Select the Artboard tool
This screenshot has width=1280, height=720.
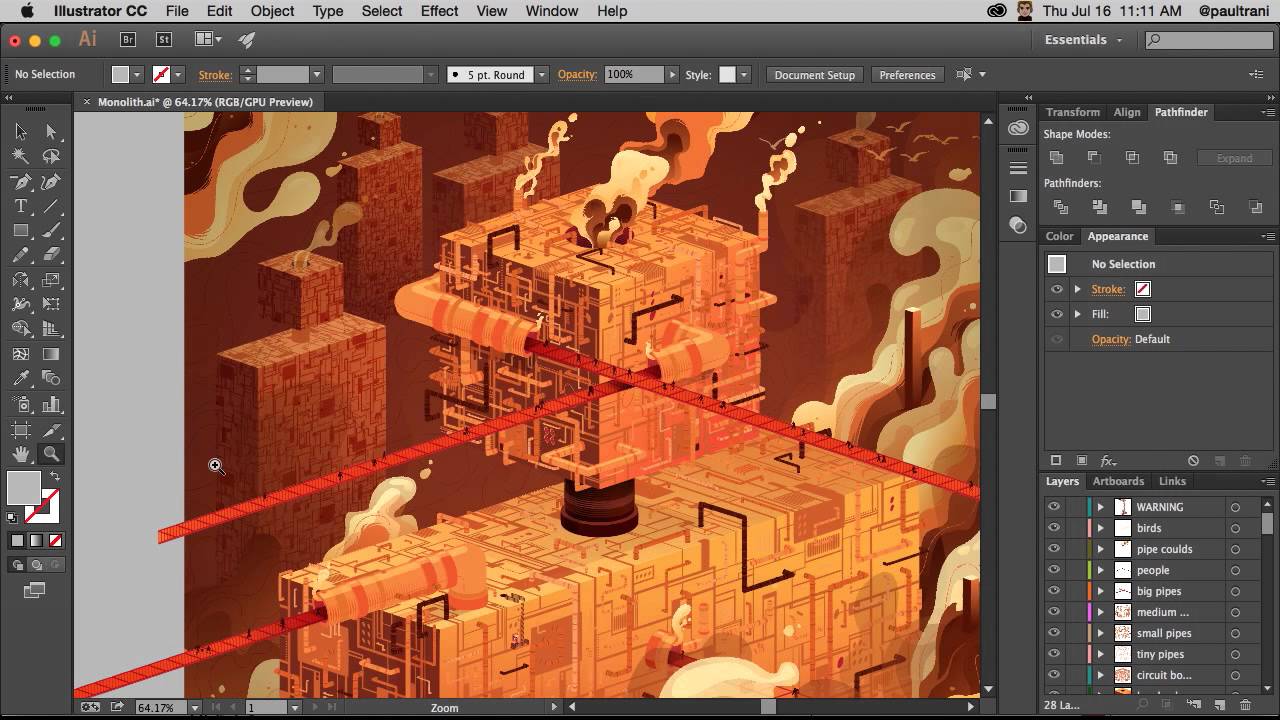coord(20,429)
